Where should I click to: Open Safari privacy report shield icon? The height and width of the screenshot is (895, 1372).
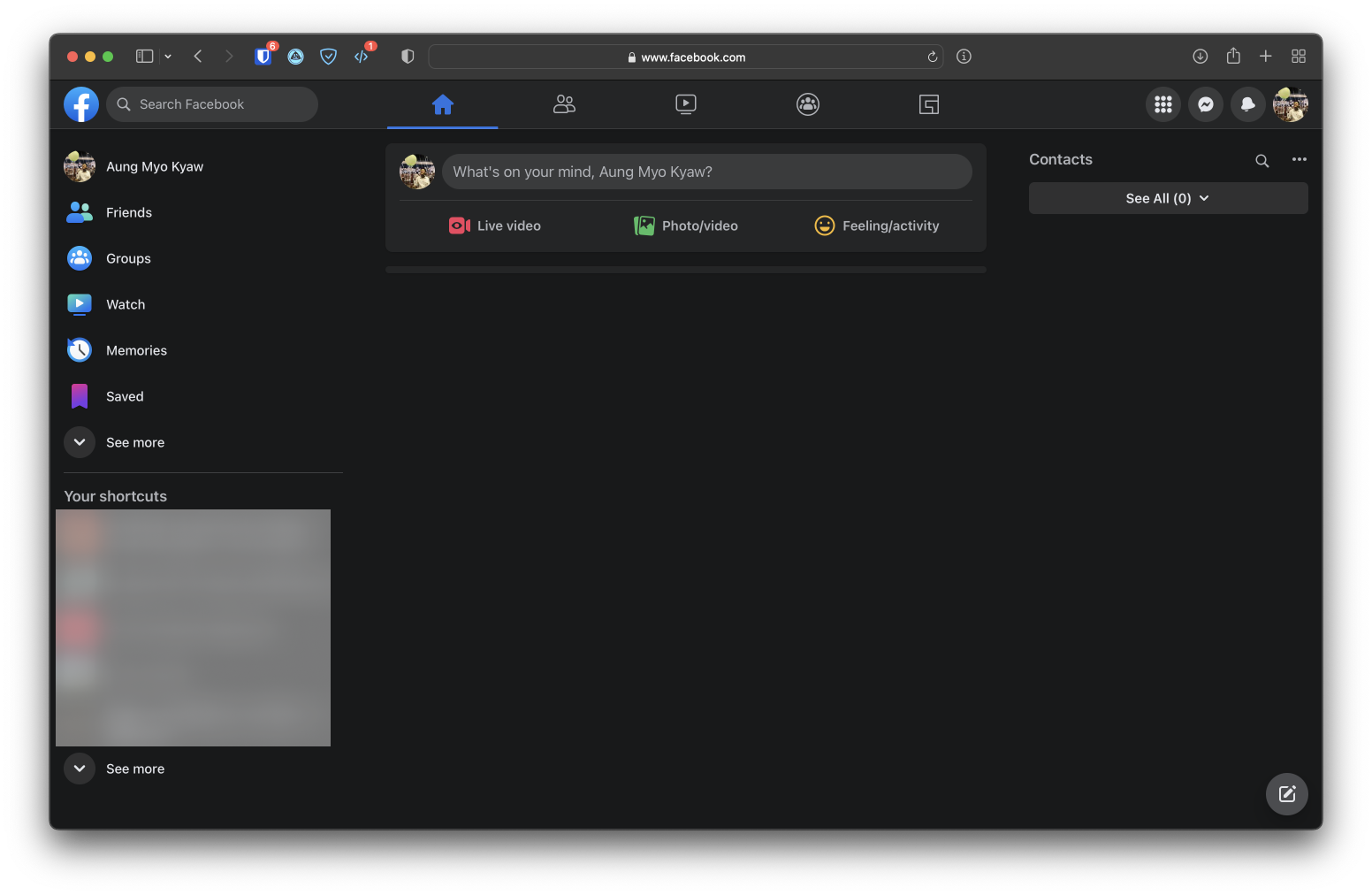click(x=408, y=57)
